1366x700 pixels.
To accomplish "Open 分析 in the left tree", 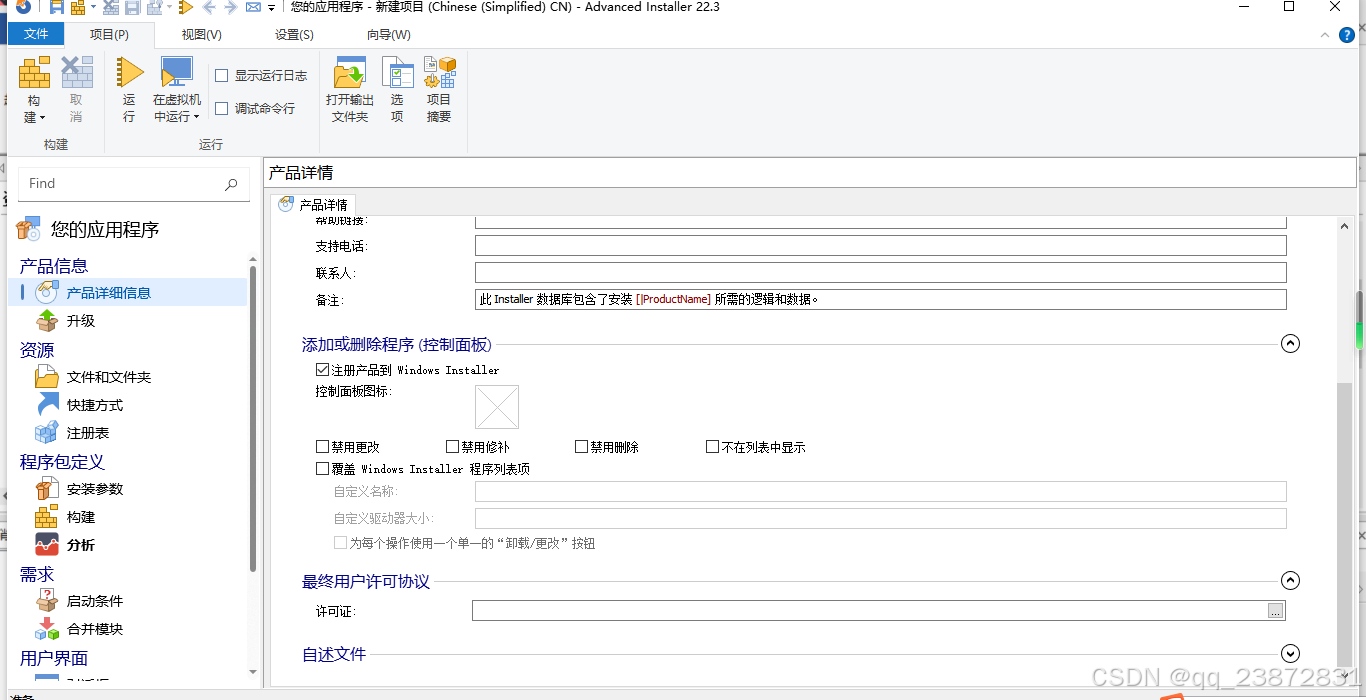I will (66, 545).
